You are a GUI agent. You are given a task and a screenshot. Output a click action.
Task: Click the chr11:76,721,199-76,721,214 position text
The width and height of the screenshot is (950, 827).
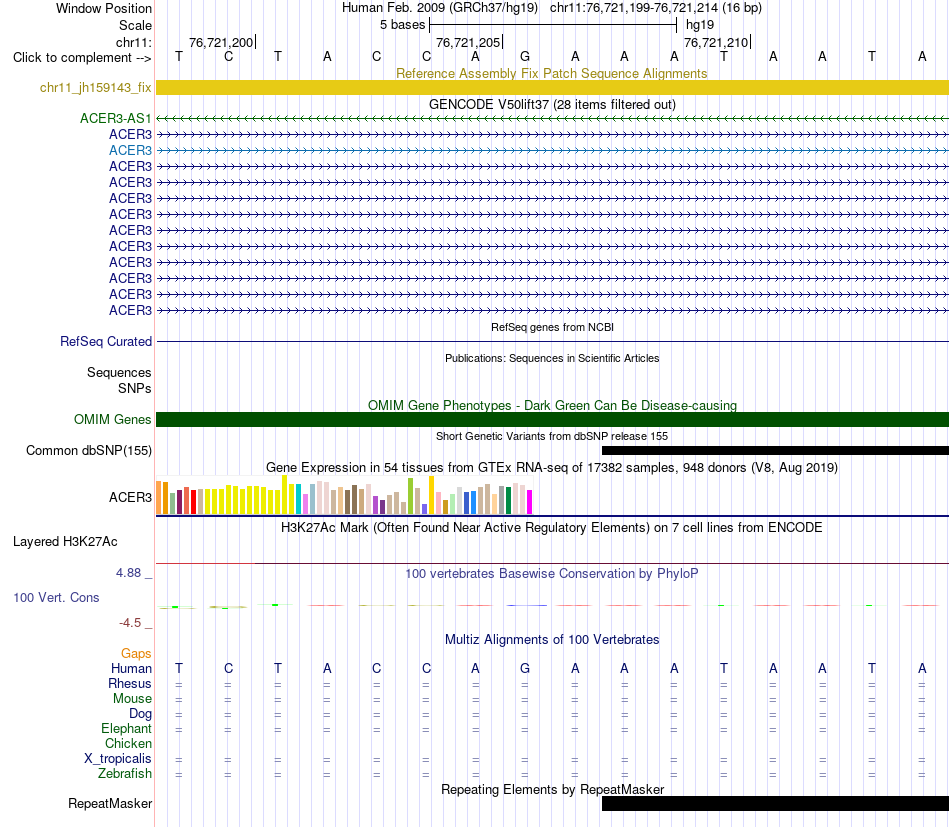(x=656, y=8)
